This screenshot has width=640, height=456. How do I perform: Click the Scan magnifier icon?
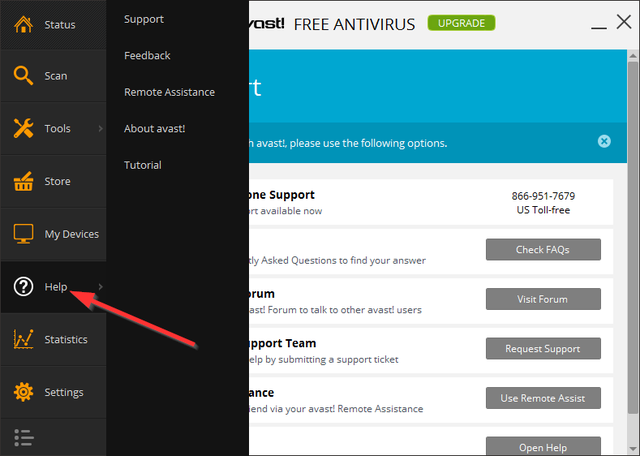23,76
